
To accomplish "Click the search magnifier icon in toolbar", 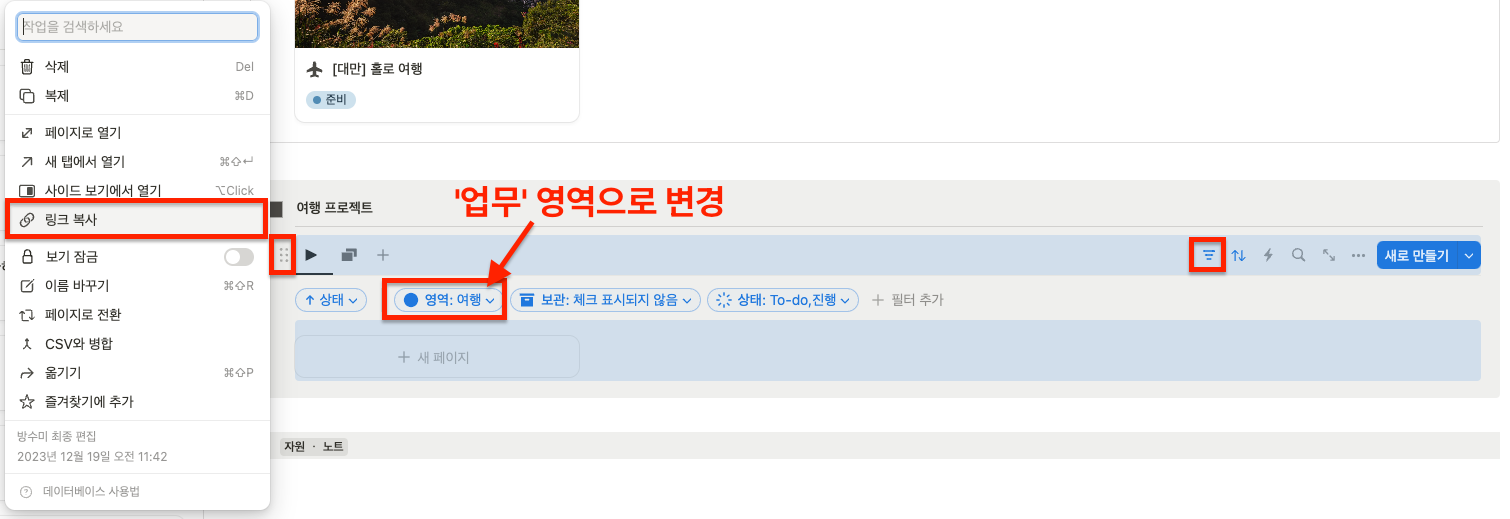I will coord(1298,255).
